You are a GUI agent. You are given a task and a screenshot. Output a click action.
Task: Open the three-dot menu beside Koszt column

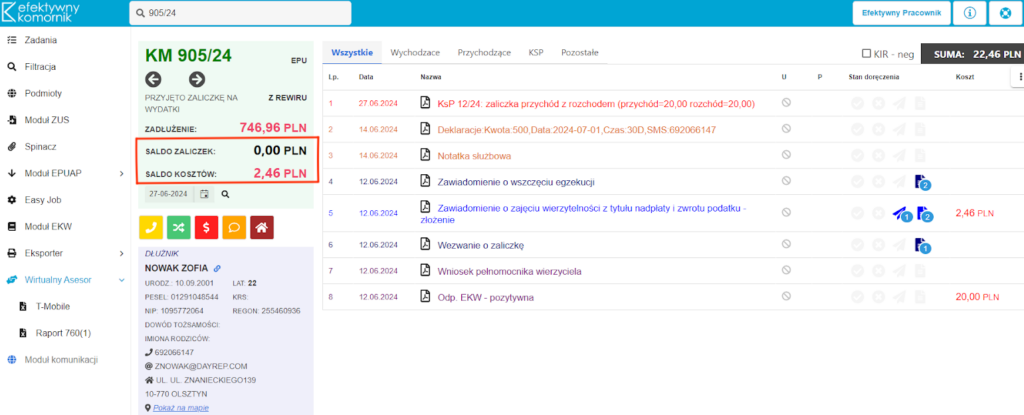(1019, 76)
